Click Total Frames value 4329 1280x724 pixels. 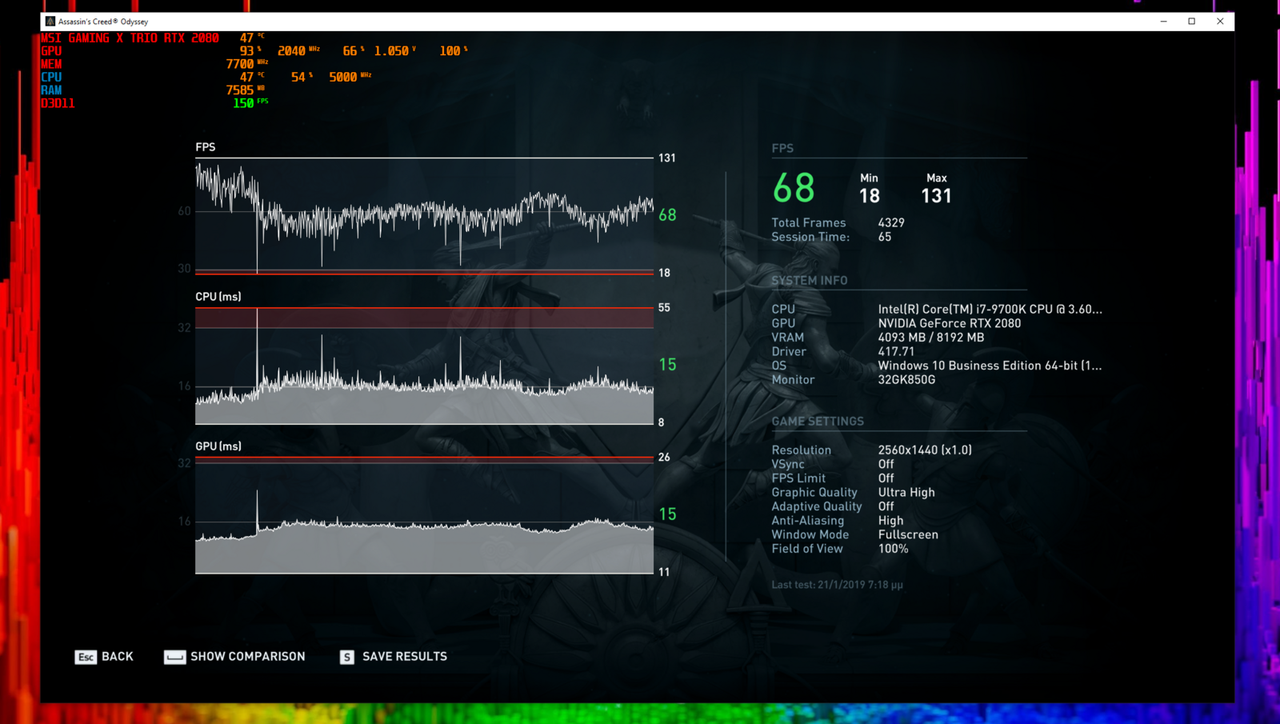tap(892, 223)
